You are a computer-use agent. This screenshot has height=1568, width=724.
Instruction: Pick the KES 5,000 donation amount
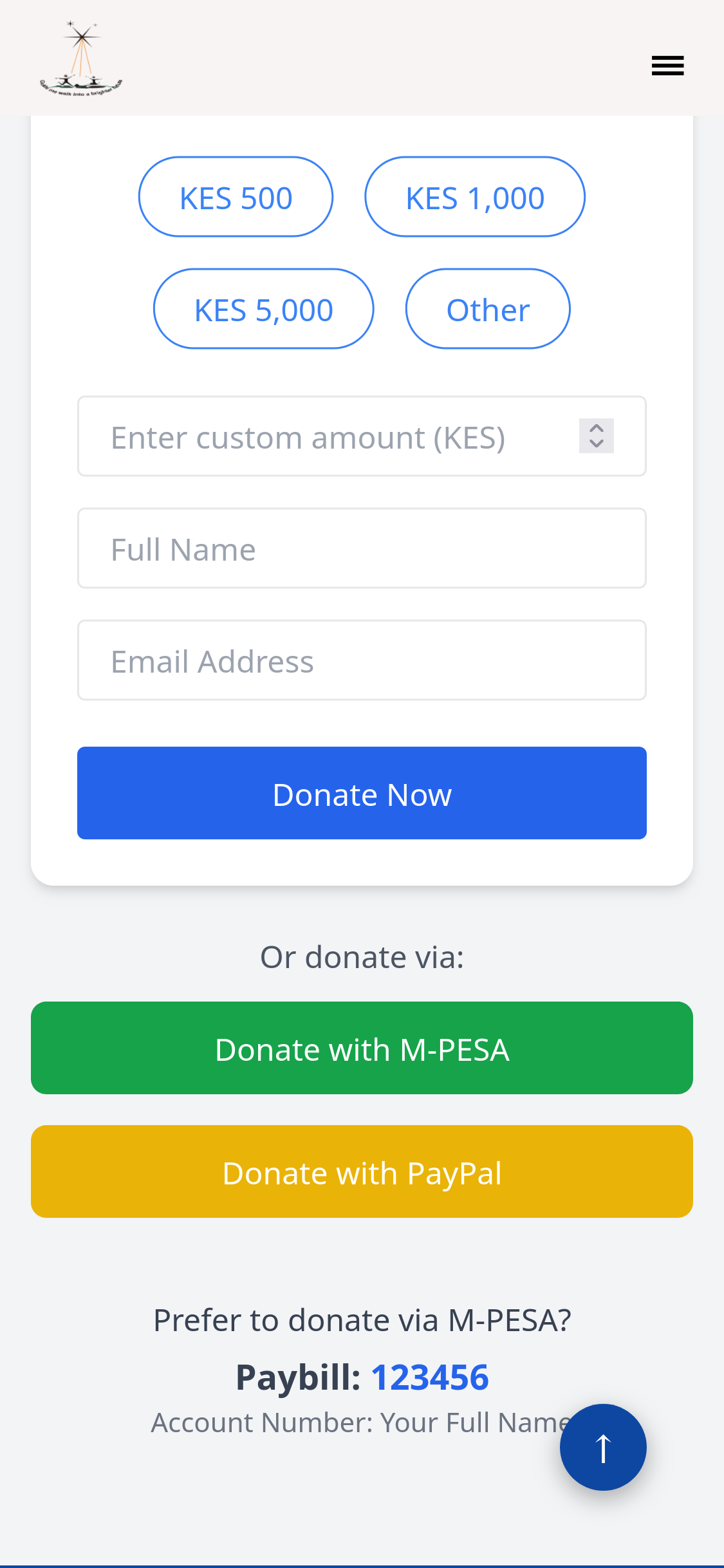coord(264,309)
